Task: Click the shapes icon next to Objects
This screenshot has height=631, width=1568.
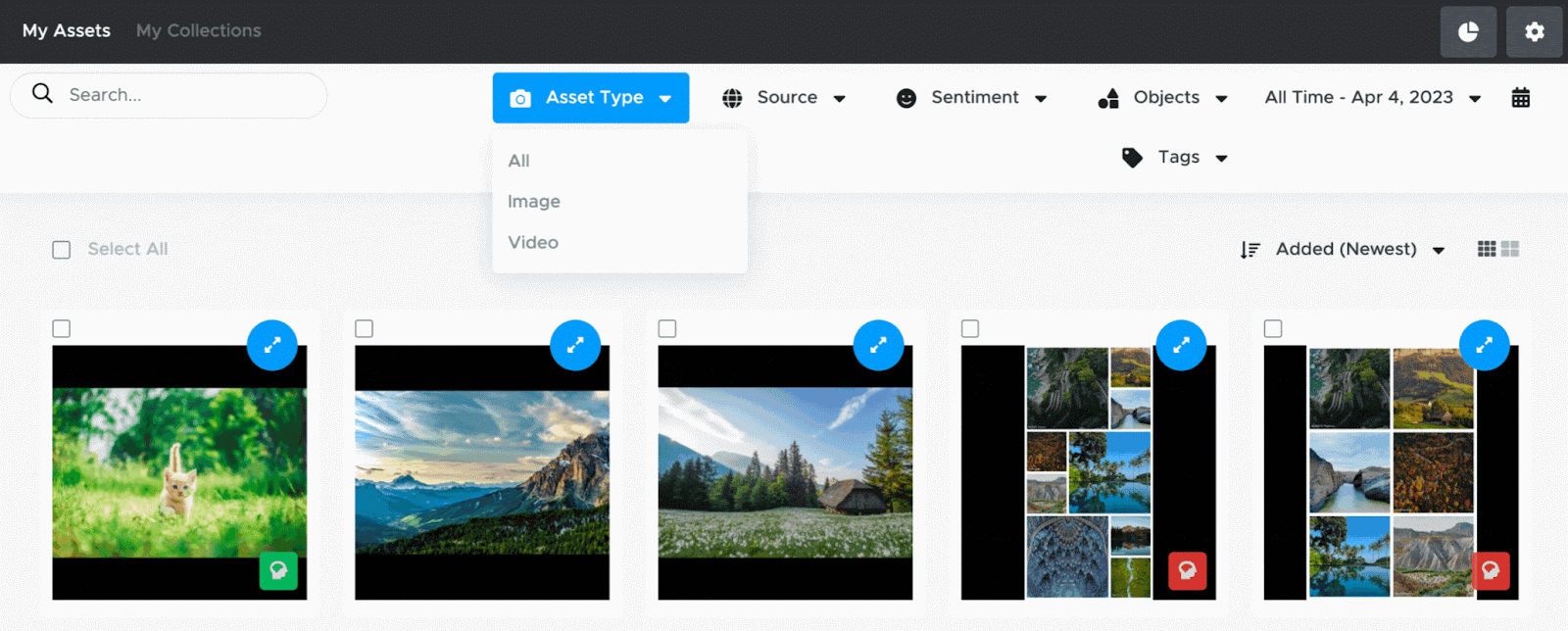Action: pyautogui.click(x=1108, y=98)
